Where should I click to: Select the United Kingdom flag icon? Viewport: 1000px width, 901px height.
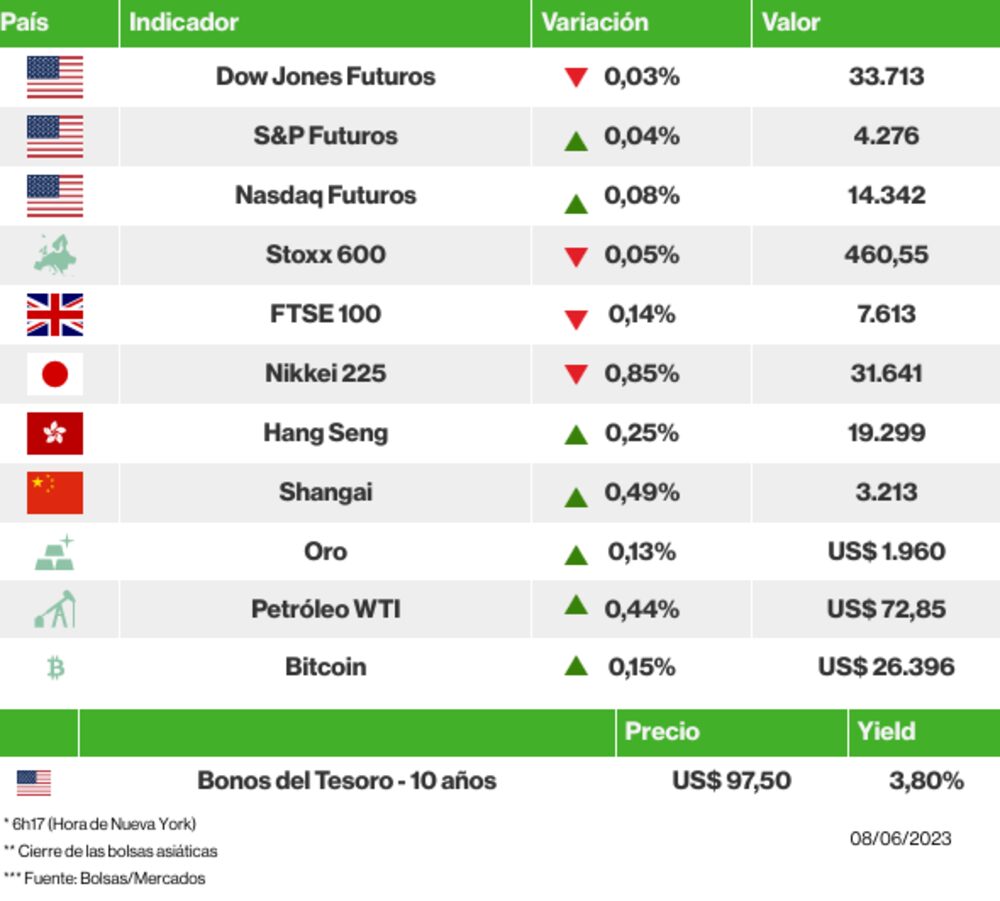click(x=55, y=314)
